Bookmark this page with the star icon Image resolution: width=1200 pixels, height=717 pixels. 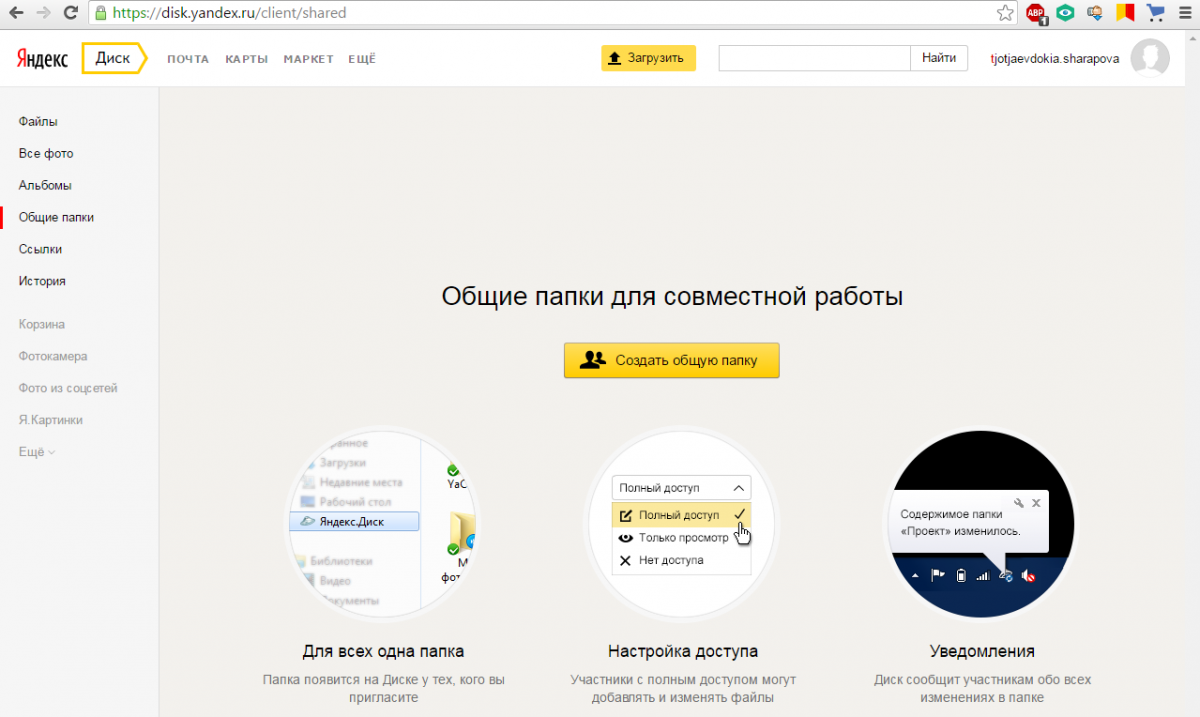coord(1005,13)
